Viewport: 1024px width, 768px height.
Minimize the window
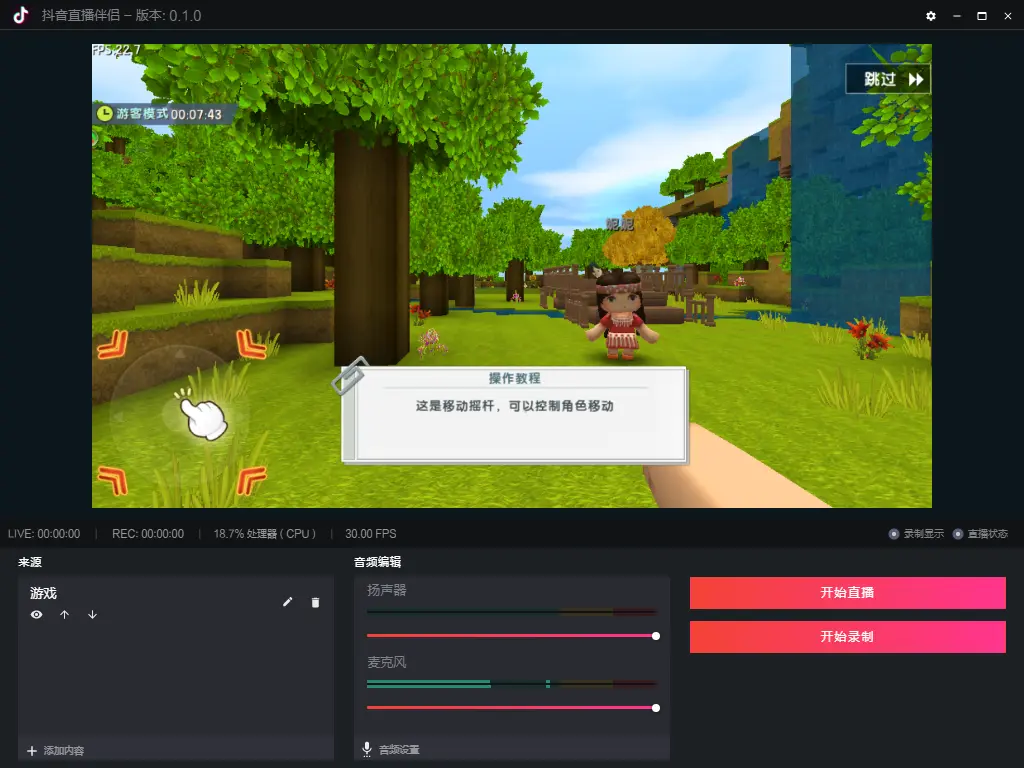[957, 16]
